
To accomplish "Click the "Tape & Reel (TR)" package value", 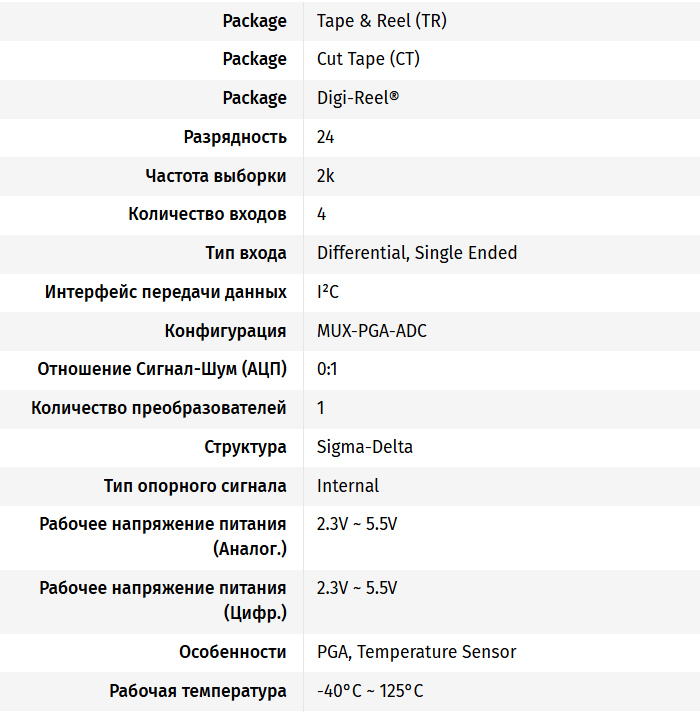I will (x=381, y=21).
